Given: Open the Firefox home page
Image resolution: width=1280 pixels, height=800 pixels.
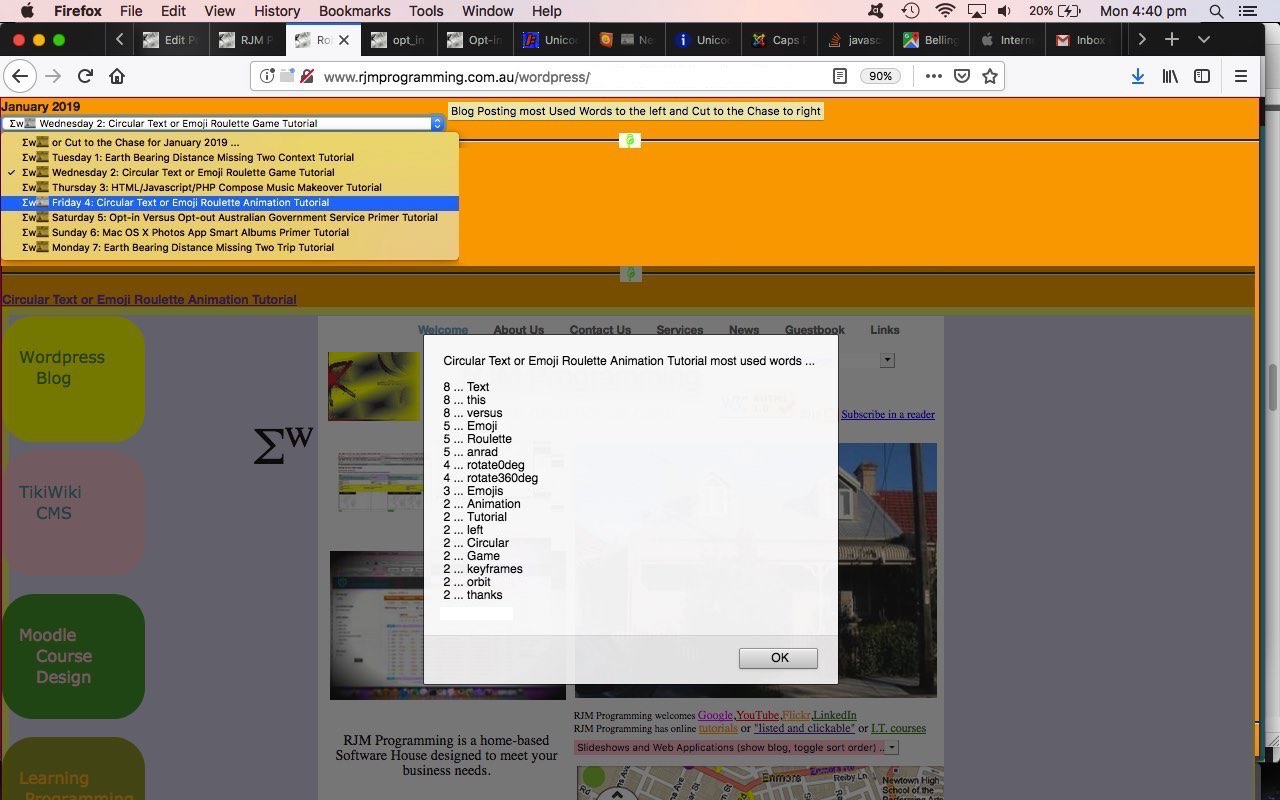Looking at the screenshot, I should [x=116, y=76].
